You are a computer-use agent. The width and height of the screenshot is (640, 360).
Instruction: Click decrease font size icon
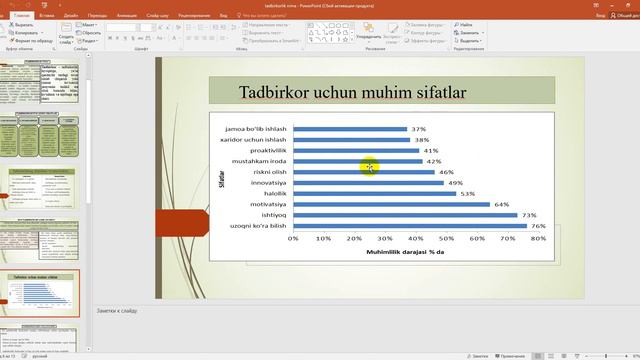[168, 27]
